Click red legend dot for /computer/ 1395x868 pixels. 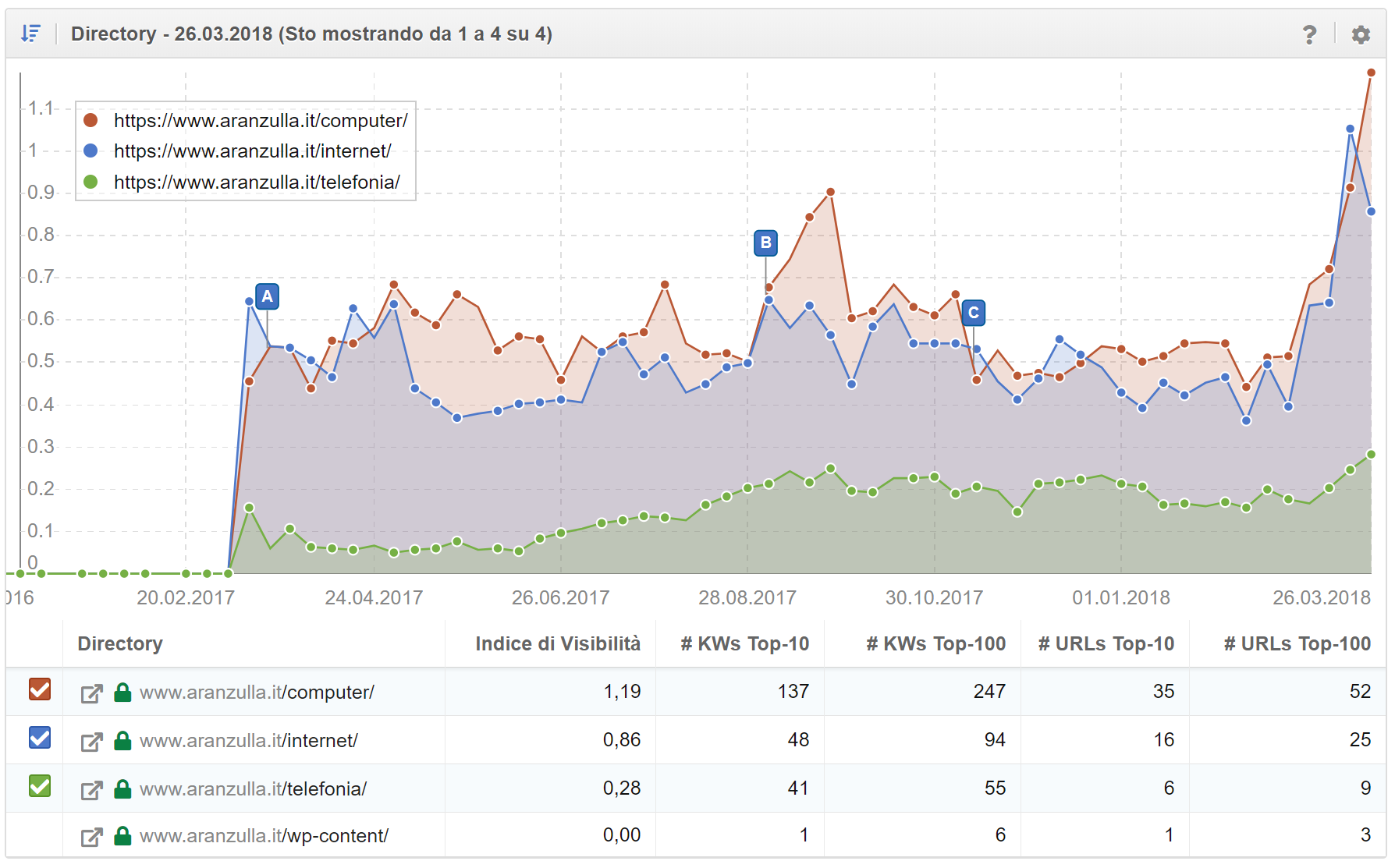pyautogui.click(x=91, y=120)
